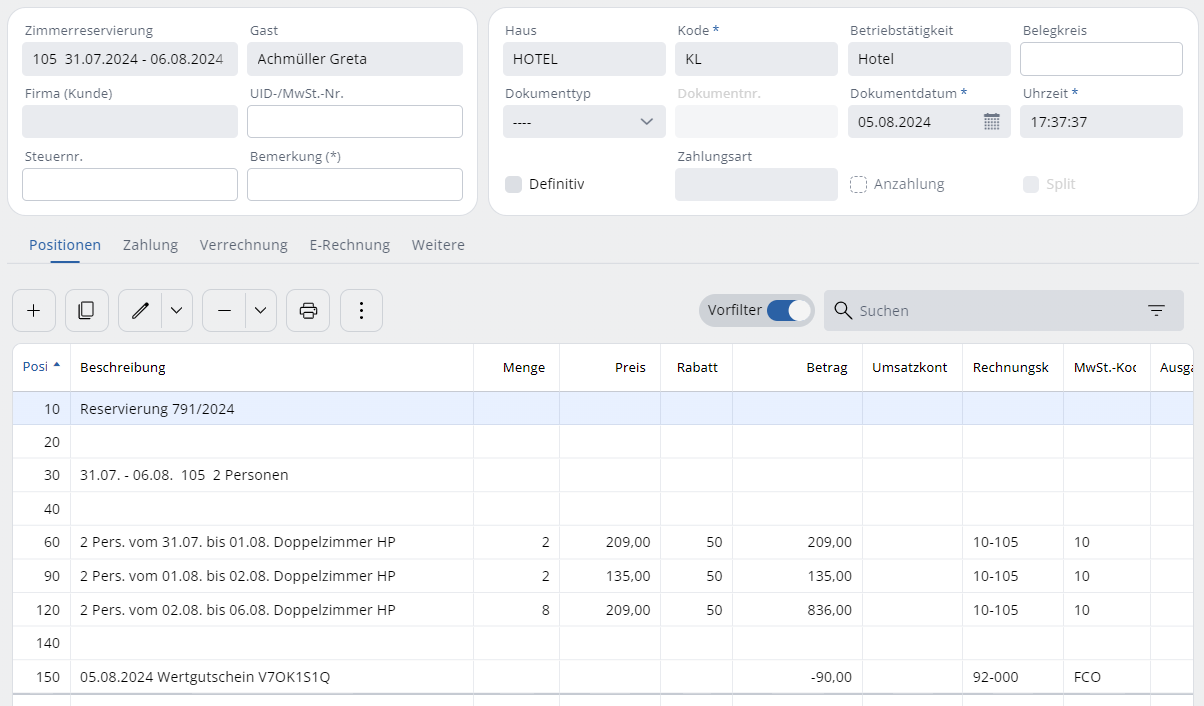Open dropdown arrow next to pencil edit
This screenshot has width=1204, height=706.
[176, 311]
